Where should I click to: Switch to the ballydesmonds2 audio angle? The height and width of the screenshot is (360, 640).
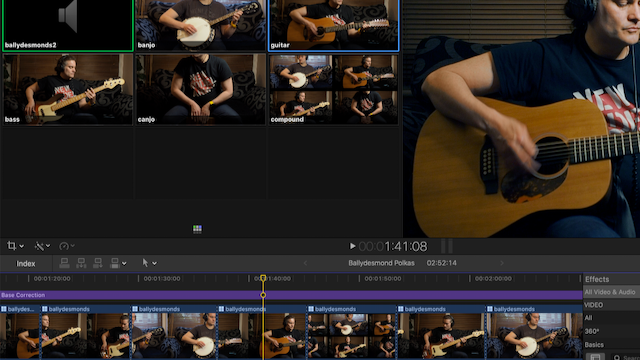[68, 25]
